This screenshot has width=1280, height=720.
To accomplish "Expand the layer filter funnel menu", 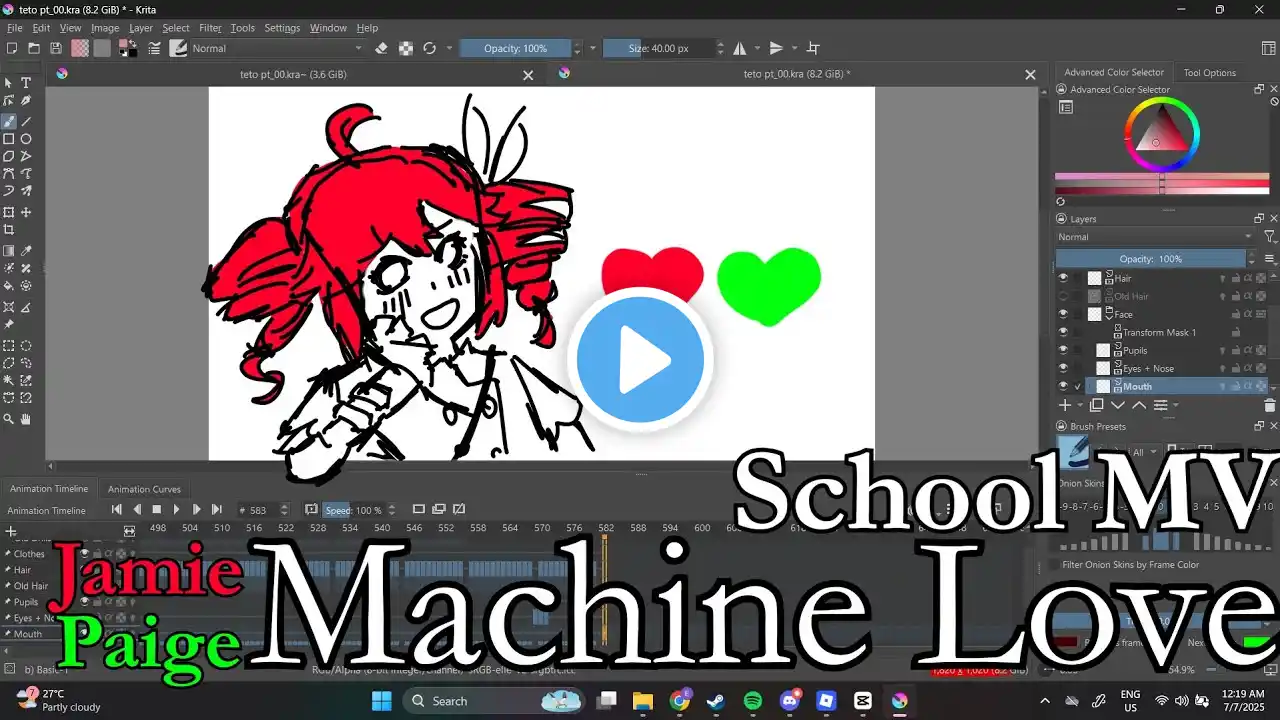I will point(1270,237).
